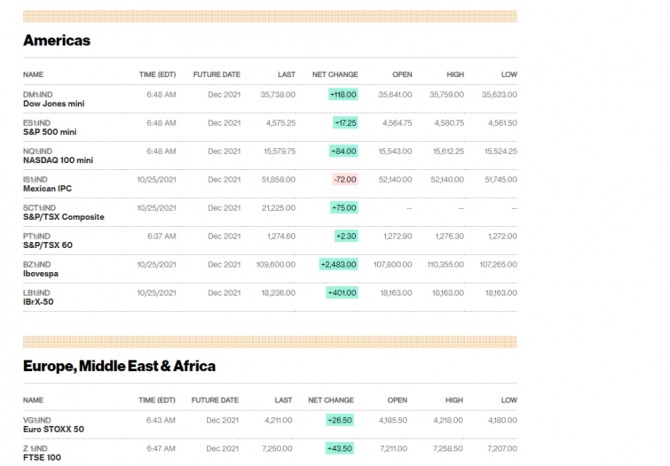The width and height of the screenshot is (670, 466).
Task: Open the Euro STOXX 50 link
Action: tap(53, 429)
